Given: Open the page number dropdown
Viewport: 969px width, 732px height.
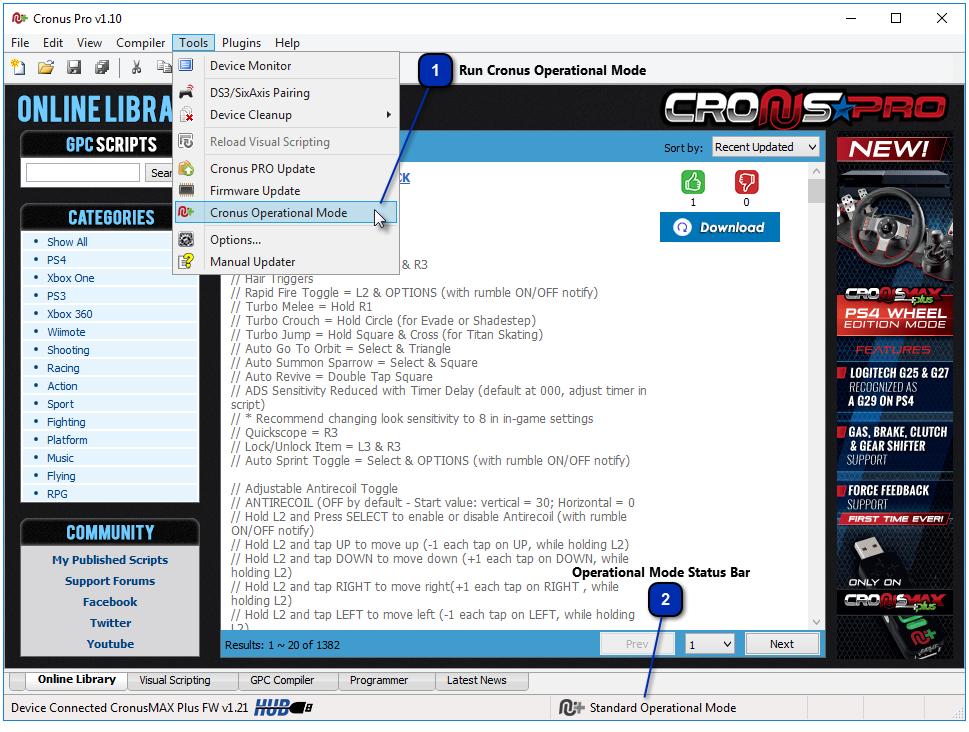Looking at the screenshot, I should coord(709,644).
